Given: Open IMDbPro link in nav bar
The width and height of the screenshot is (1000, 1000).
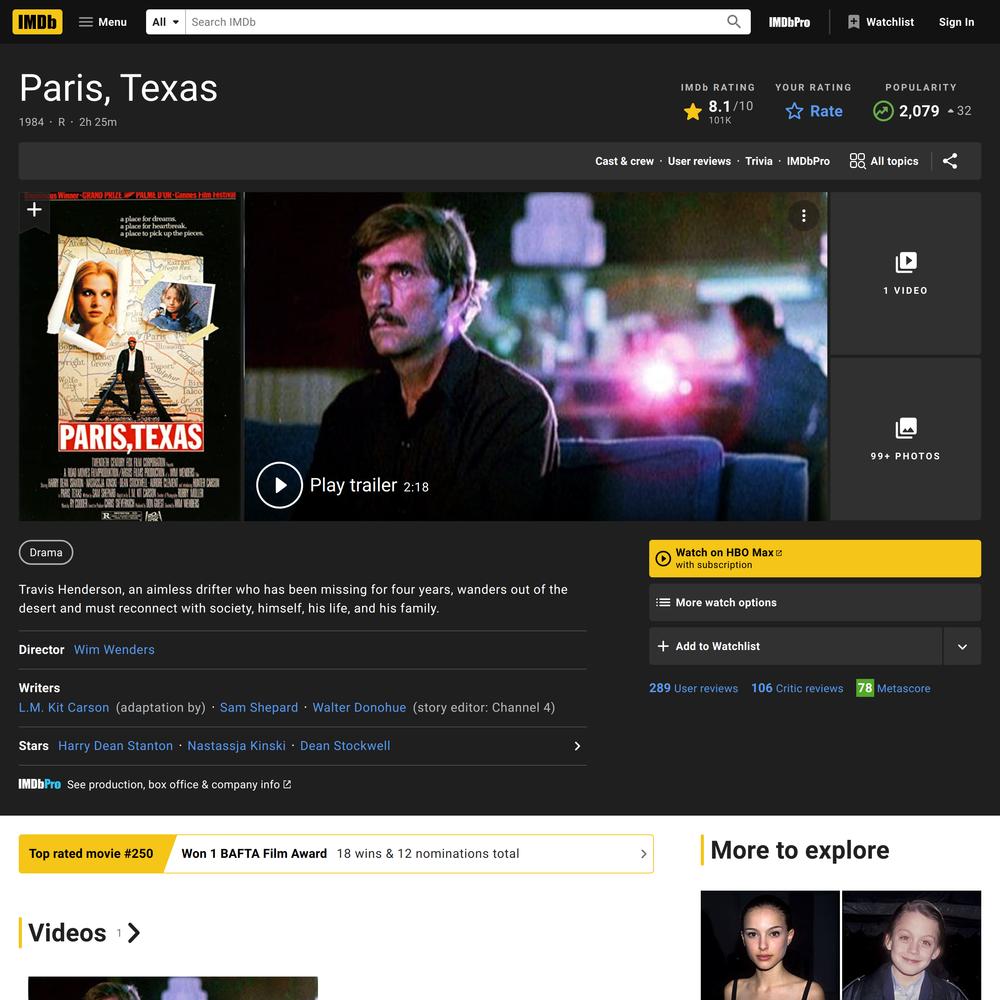Looking at the screenshot, I should 808,161.
